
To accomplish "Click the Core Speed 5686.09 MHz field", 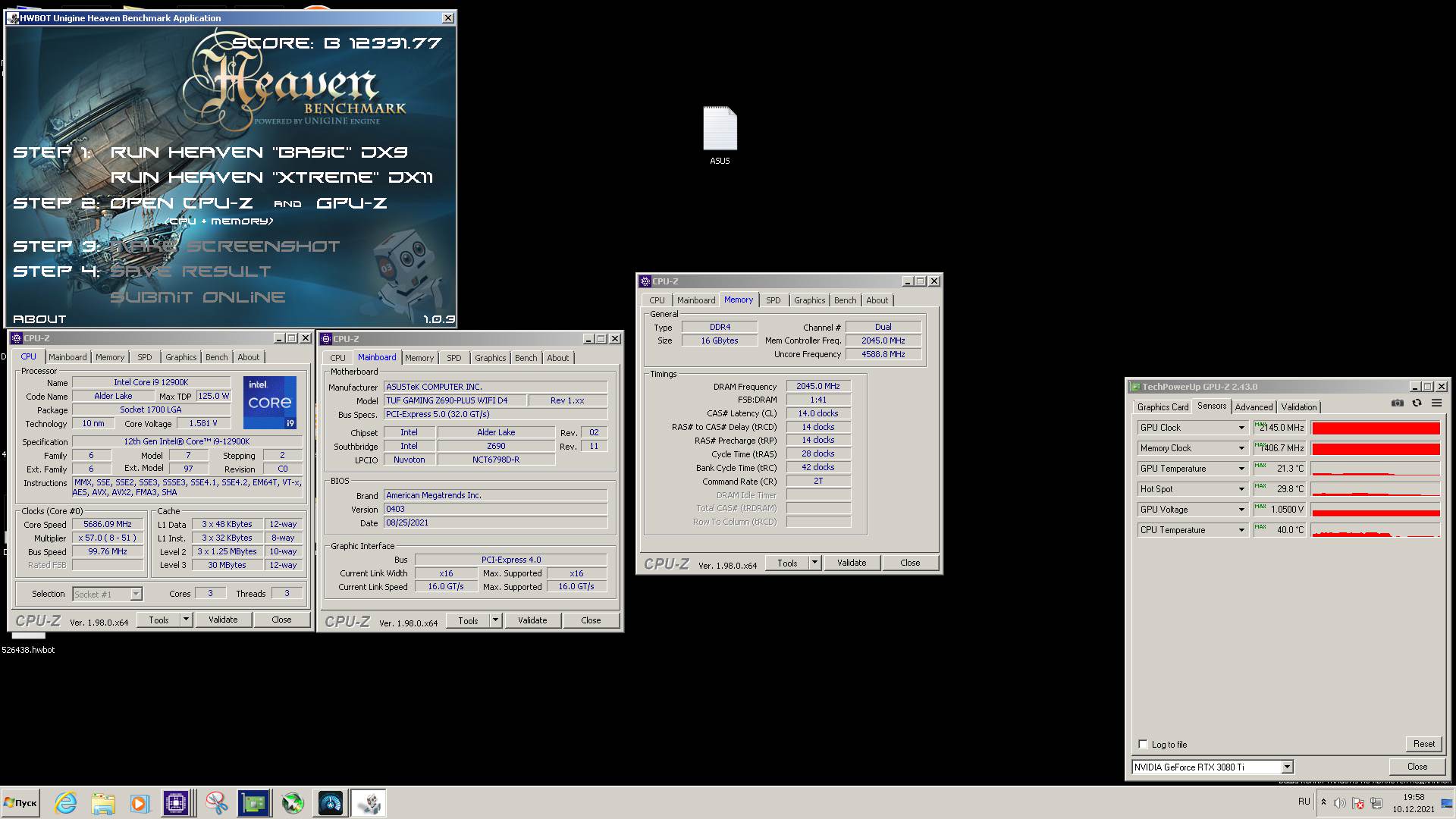I will pos(108,524).
